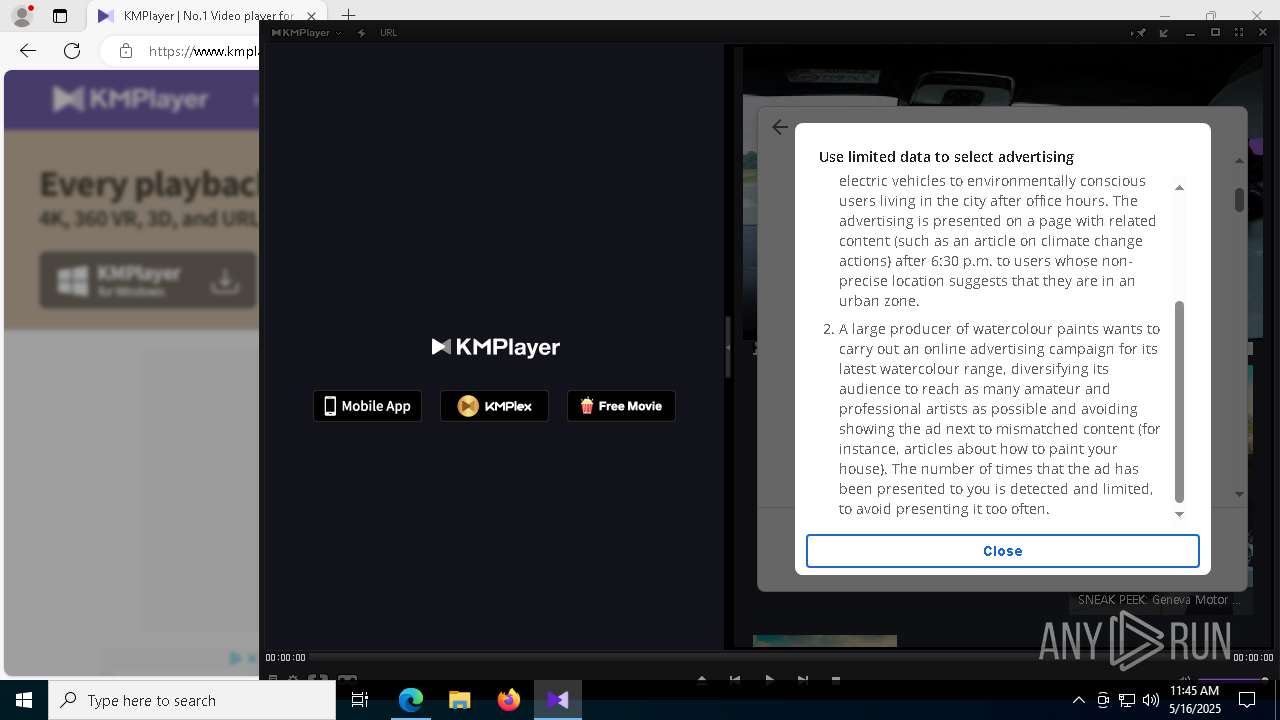Open Firefox from taskbar
The height and width of the screenshot is (720, 1280).
click(x=508, y=700)
